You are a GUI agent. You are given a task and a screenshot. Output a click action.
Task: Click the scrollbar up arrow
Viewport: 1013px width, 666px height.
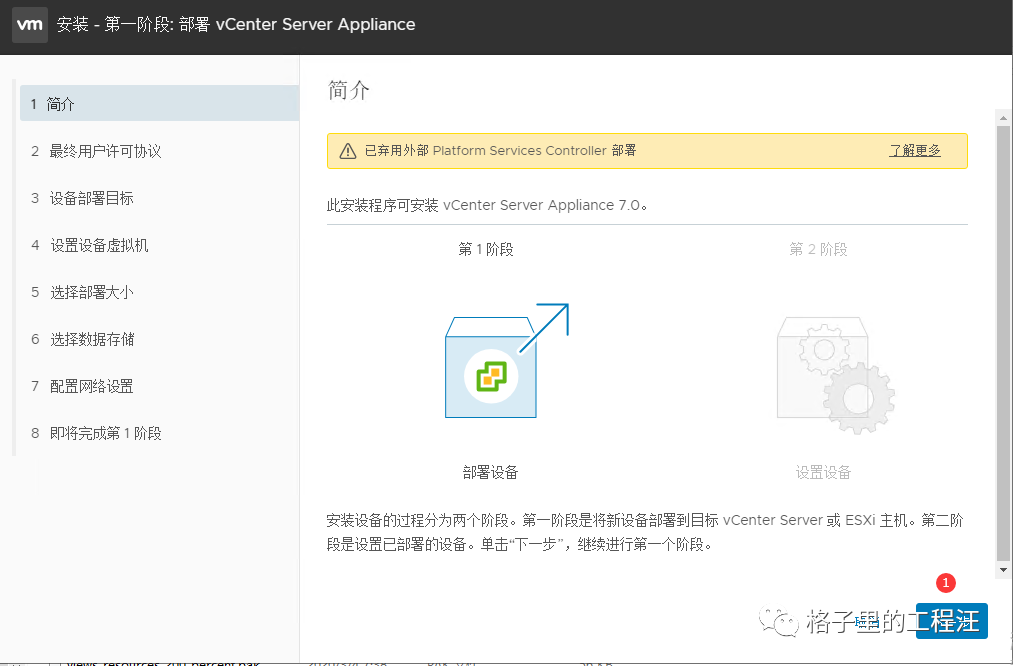coord(1003,118)
